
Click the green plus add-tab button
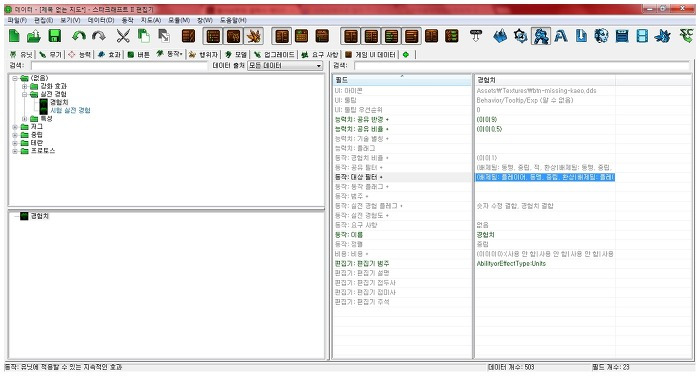406,54
